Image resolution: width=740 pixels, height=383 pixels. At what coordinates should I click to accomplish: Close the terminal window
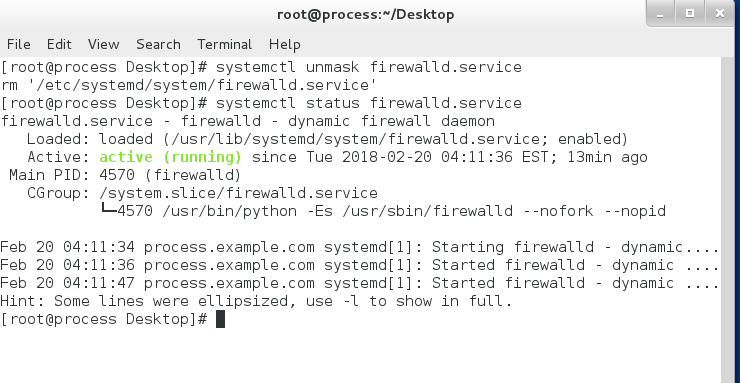[719, 14]
